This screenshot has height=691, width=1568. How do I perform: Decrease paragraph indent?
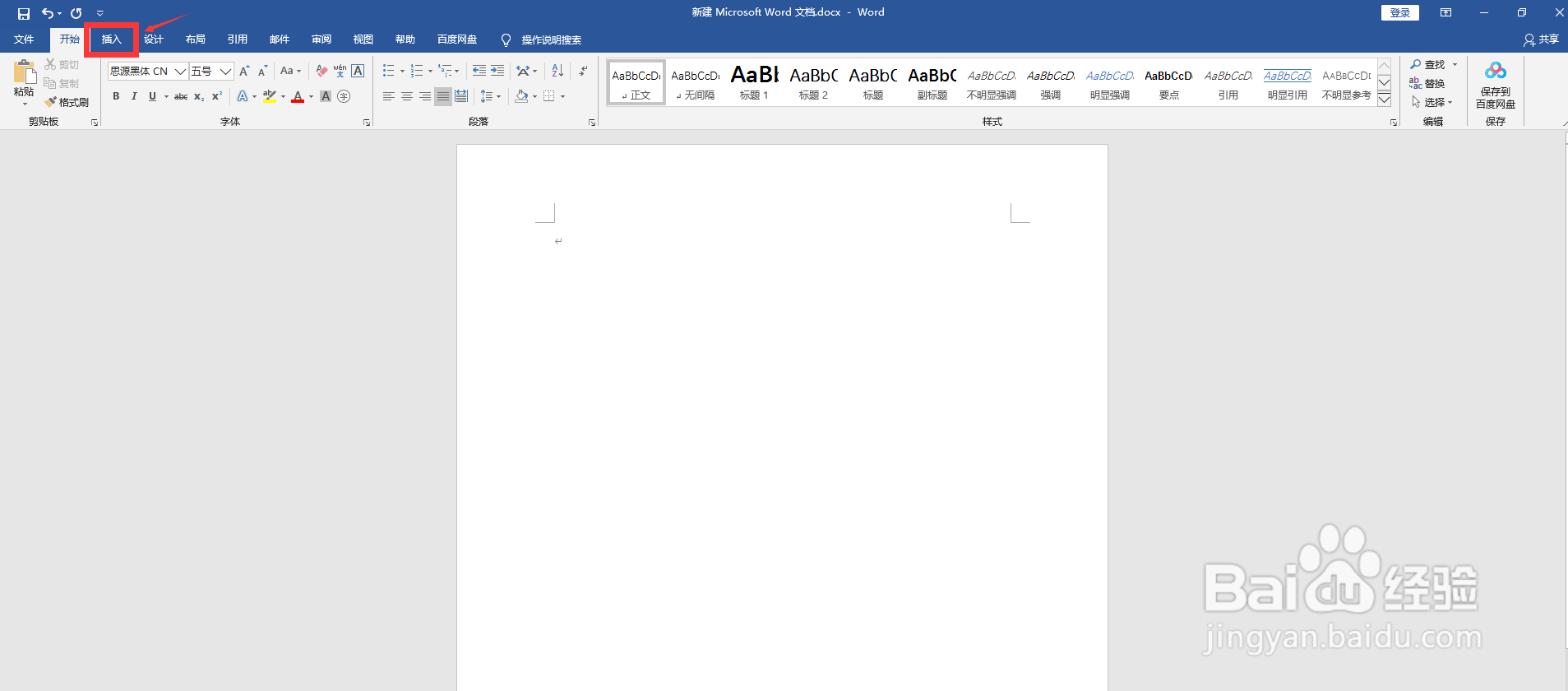[x=479, y=71]
